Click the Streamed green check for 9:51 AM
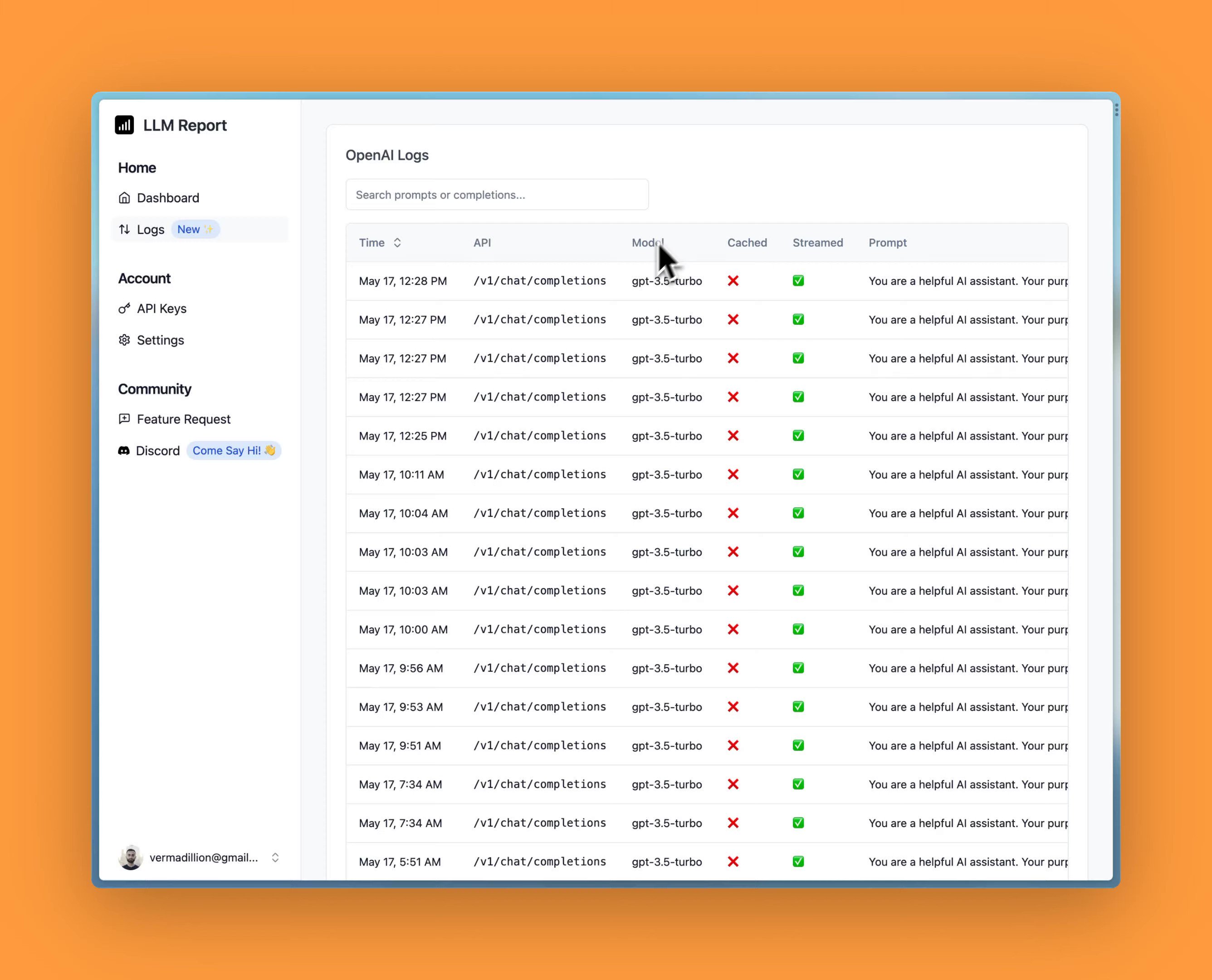Screen dimensions: 1212x980 [x=798, y=745]
